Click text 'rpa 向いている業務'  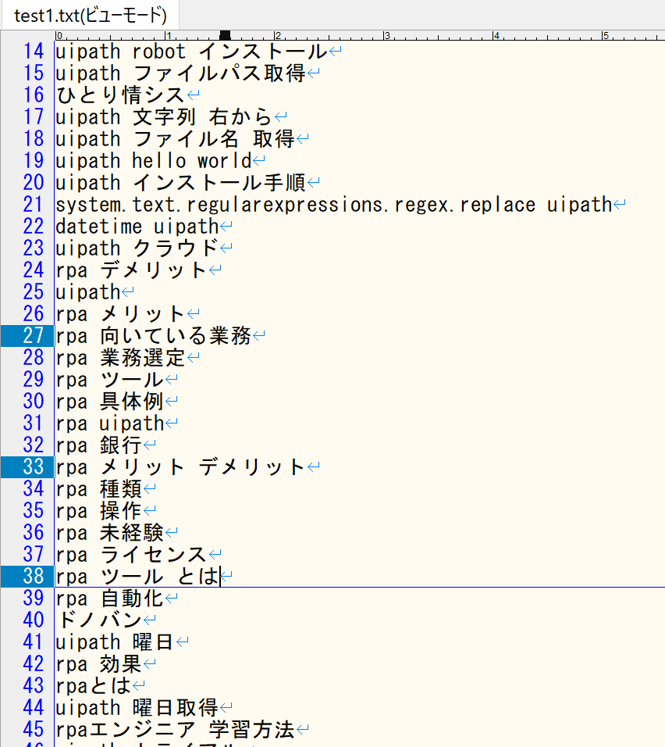(153, 336)
